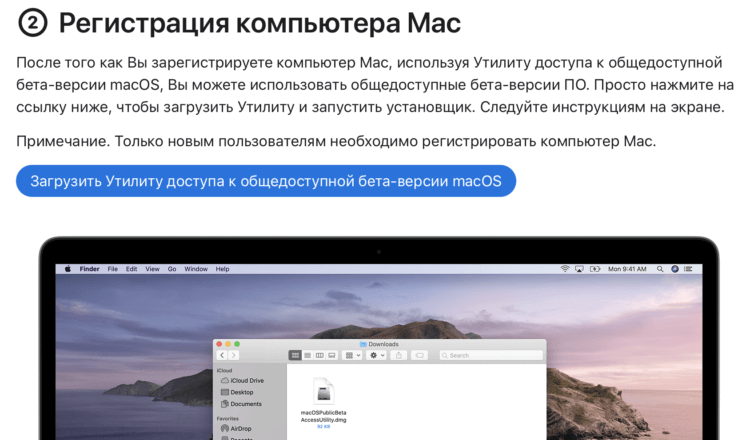Click the Share button in the Finder toolbar
Viewport: 750px width, 440px height.
click(x=398, y=355)
